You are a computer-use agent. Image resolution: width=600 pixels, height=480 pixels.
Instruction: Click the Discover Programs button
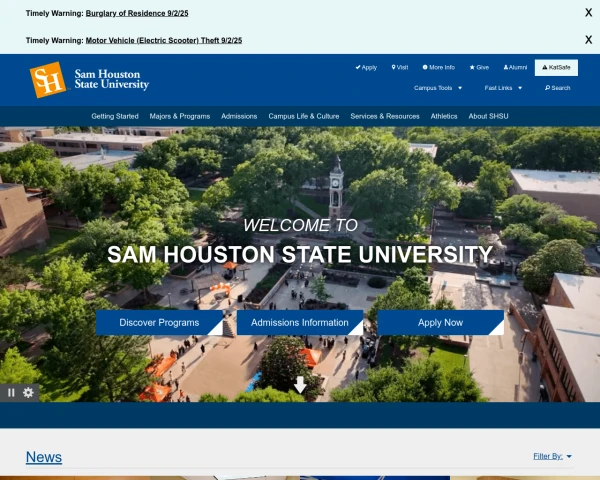click(159, 322)
